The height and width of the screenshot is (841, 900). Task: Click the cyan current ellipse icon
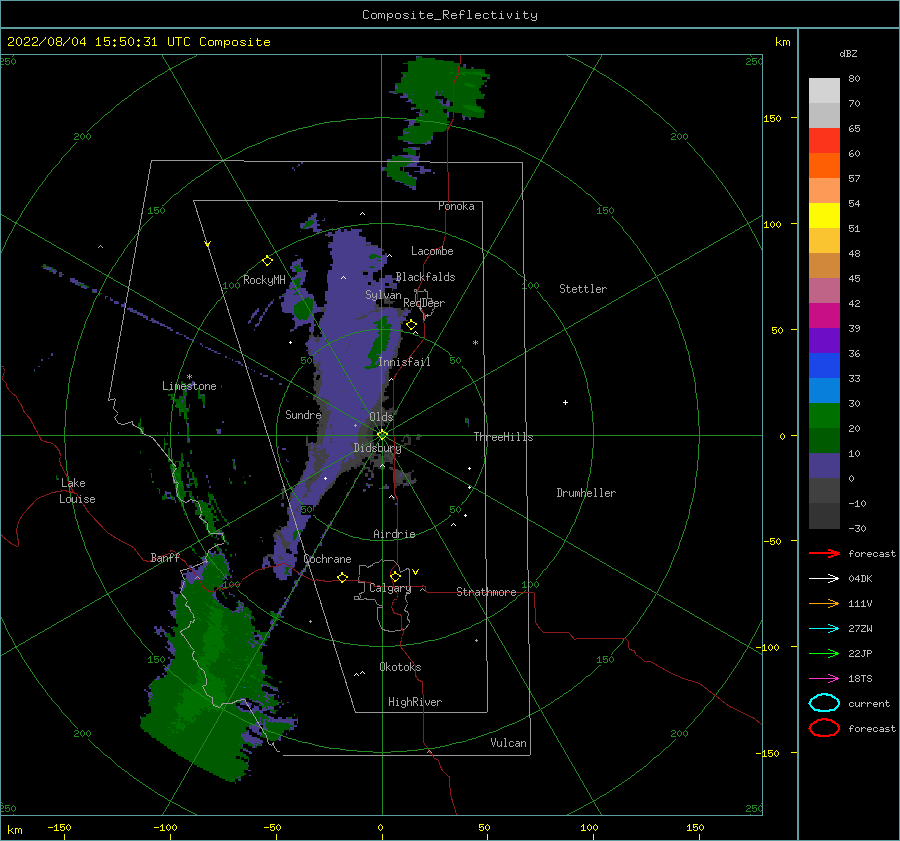tap(824, 703)
